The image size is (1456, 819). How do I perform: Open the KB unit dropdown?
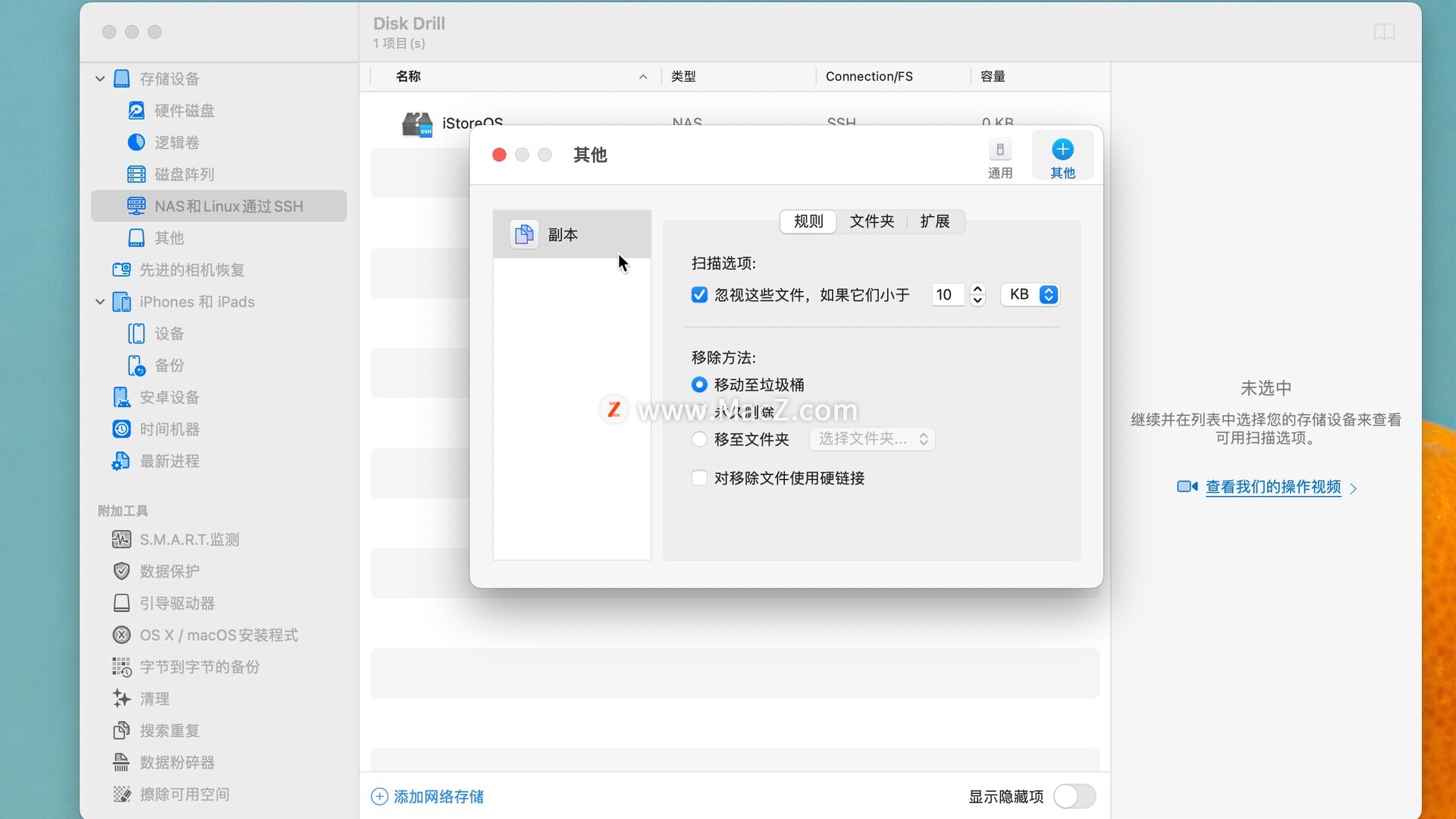pos(1030,294)
